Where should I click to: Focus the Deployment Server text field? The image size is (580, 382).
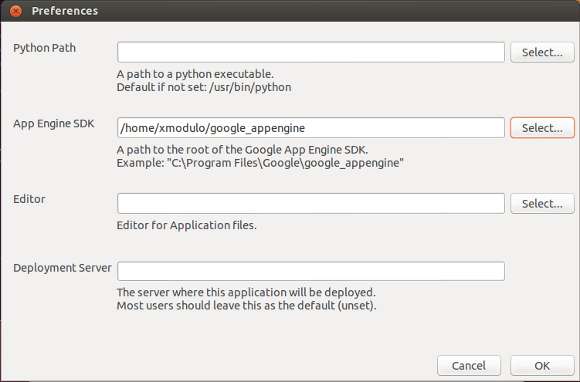[x=311, y=271]
